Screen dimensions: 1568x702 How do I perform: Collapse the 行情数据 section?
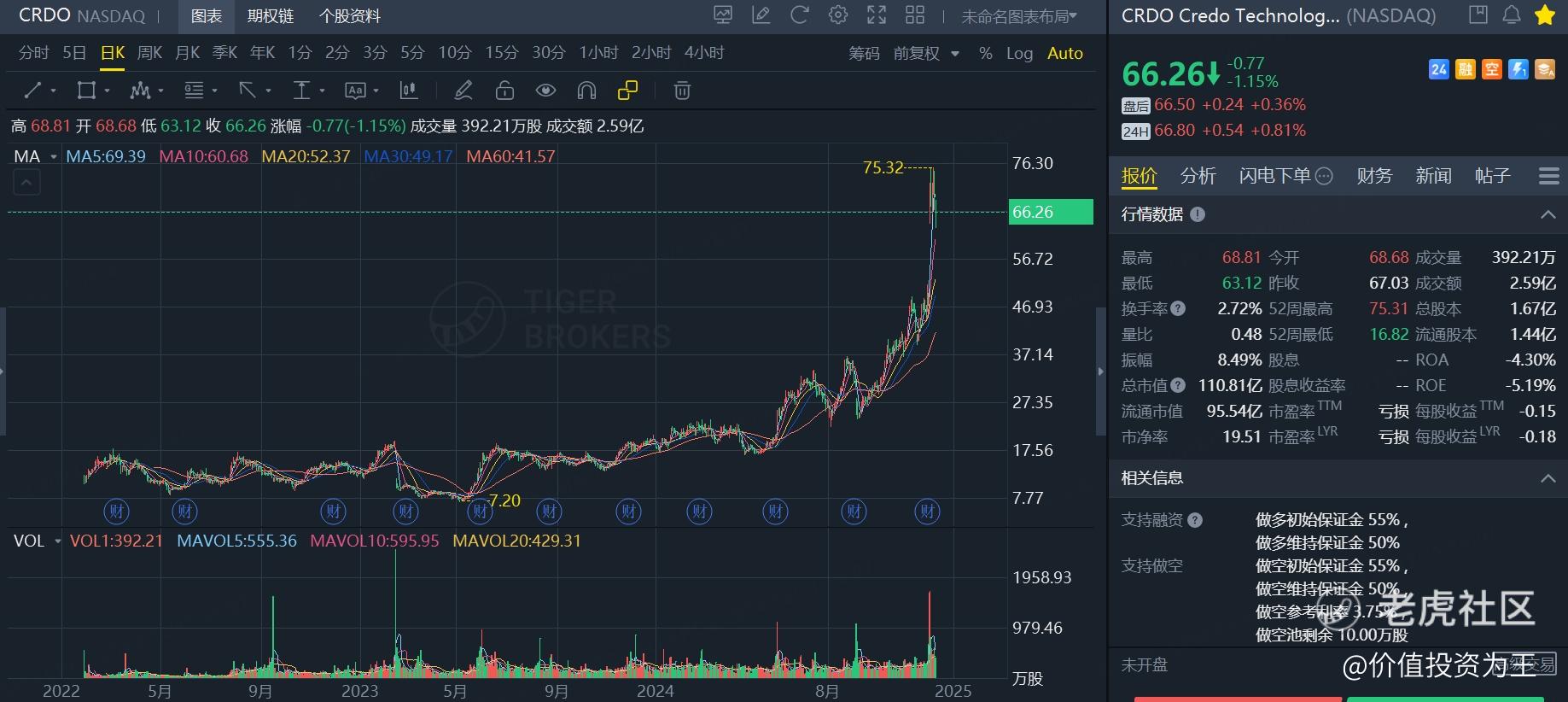tap(1548, 214)
